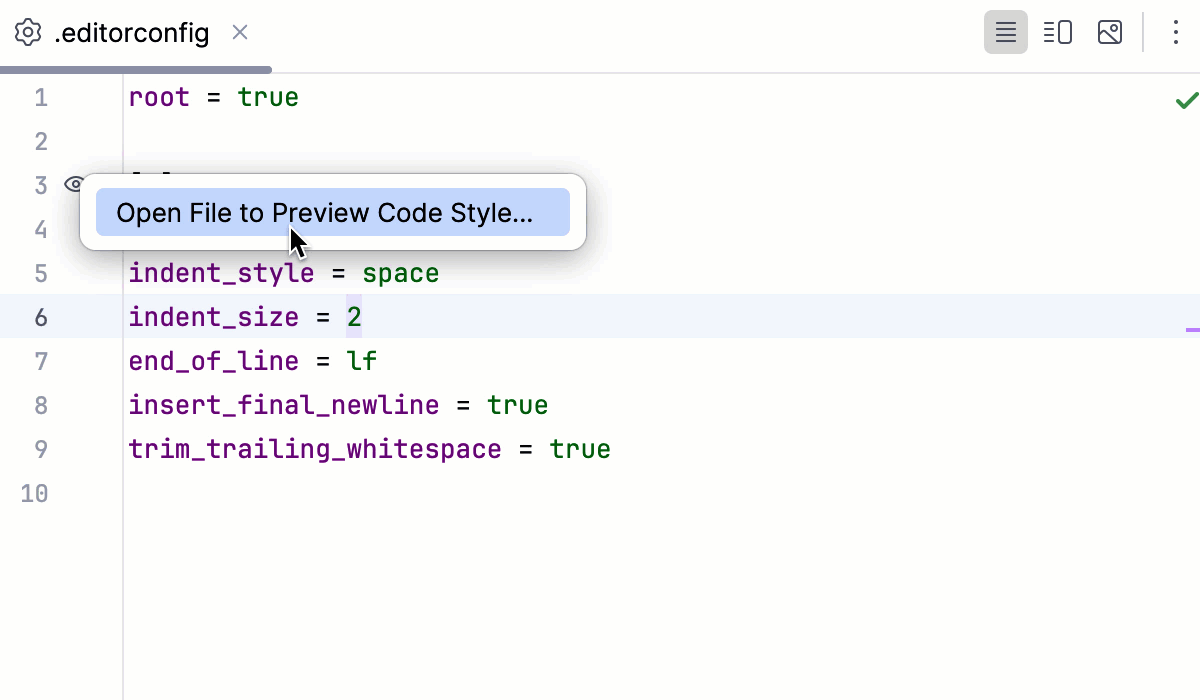Open the three-dot editor options menu
1200x700 pixels.
1175,32
